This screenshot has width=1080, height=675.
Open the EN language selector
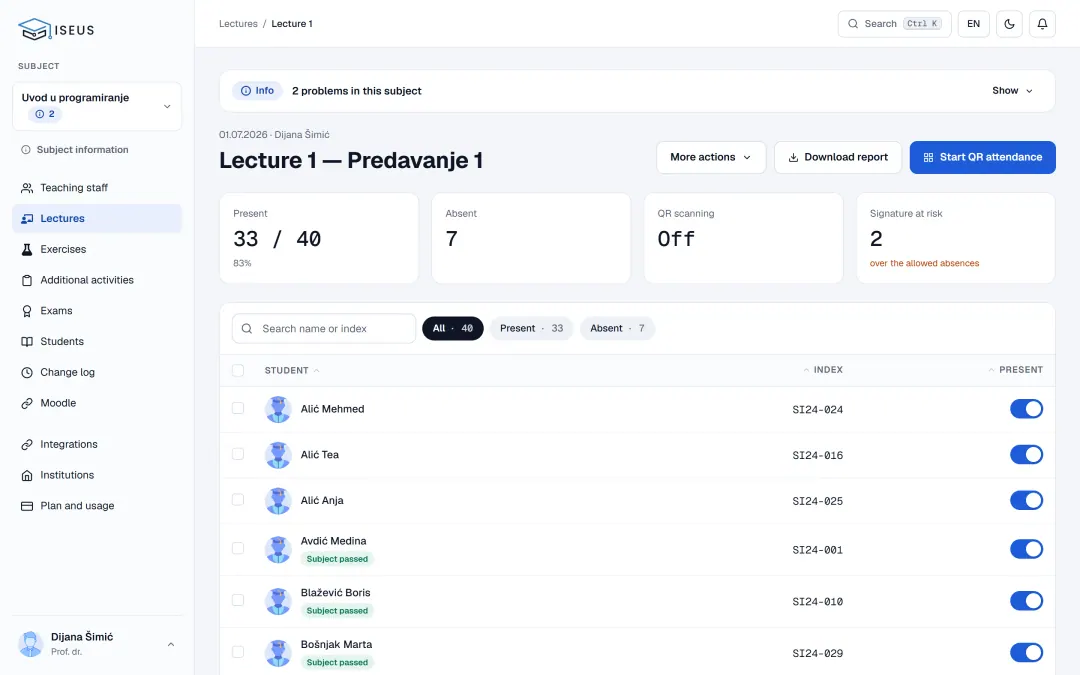point(973,24)
